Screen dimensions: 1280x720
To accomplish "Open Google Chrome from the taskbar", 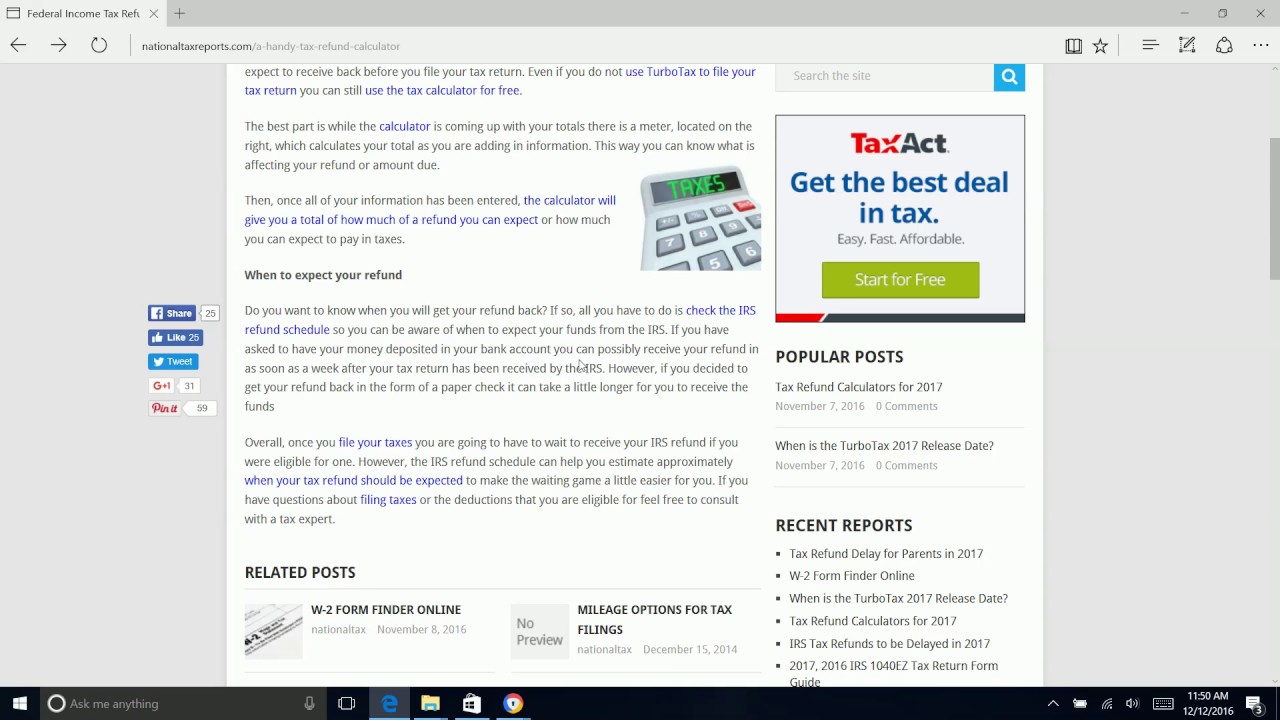I will pos(513,703).
